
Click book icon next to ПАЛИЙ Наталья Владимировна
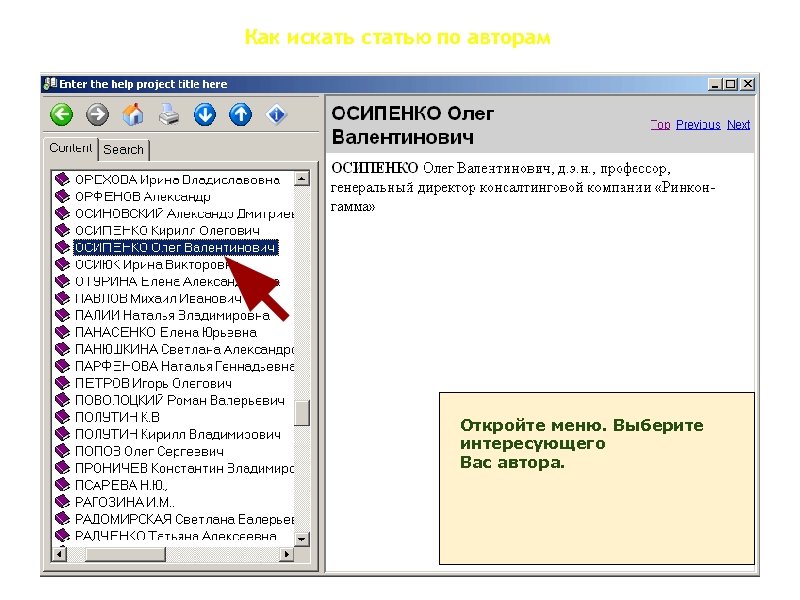tap(62, 315)
